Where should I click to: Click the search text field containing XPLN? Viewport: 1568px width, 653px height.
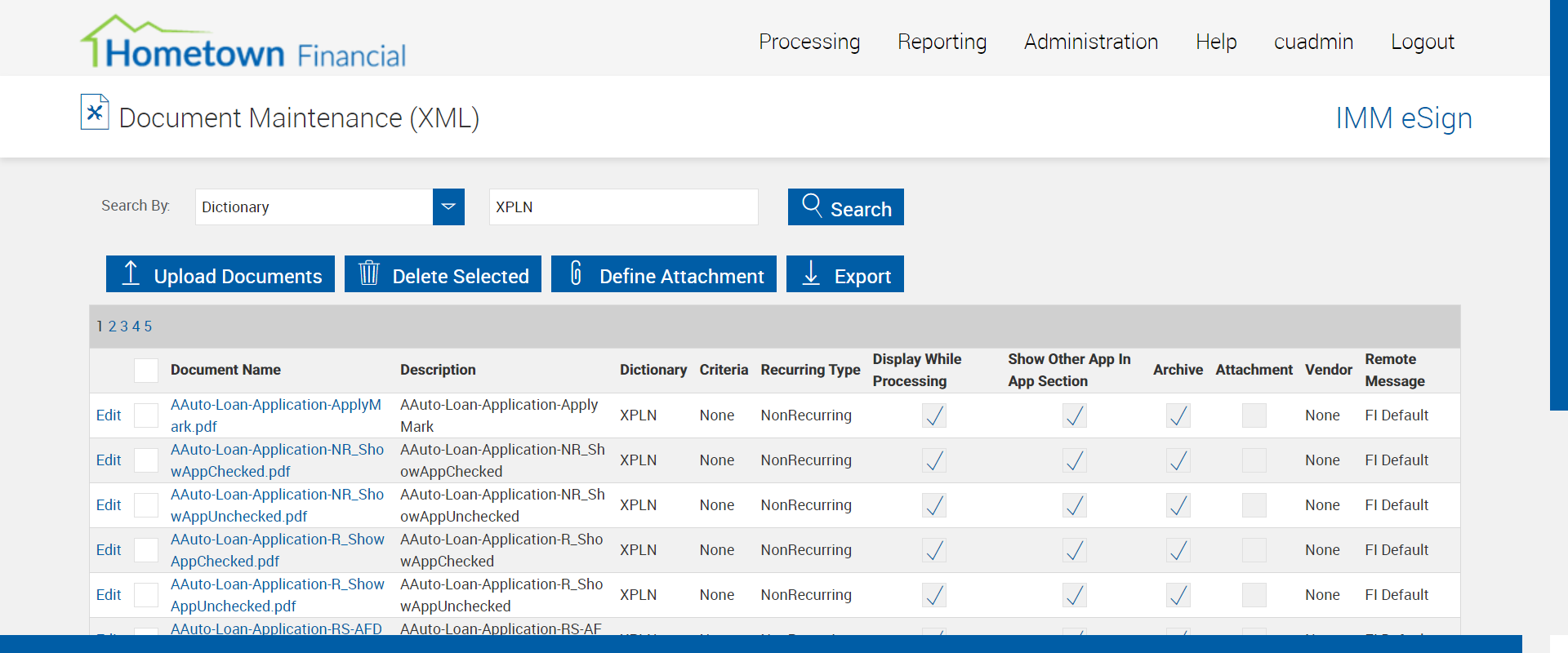[623, 207]
